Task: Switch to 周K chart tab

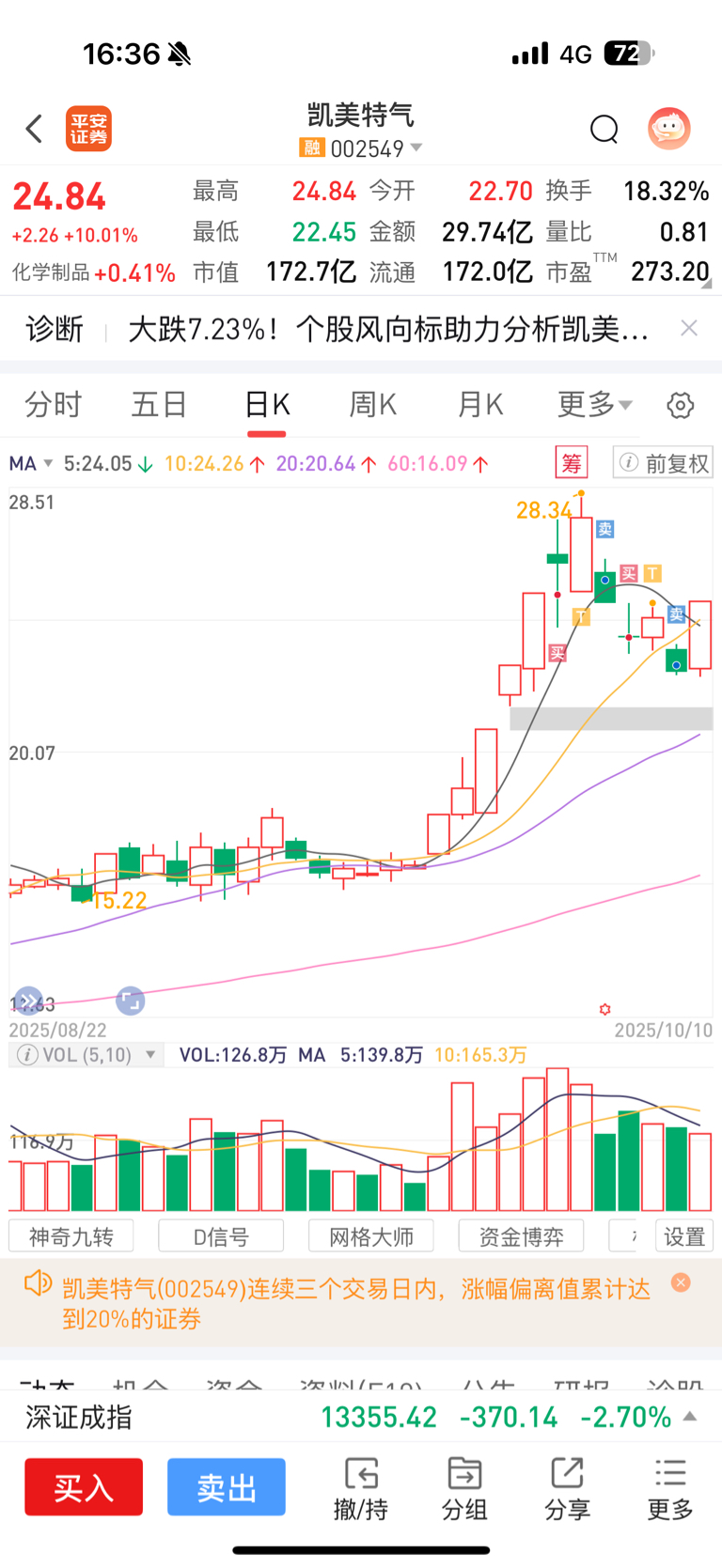Action: [x=373, y=405]
